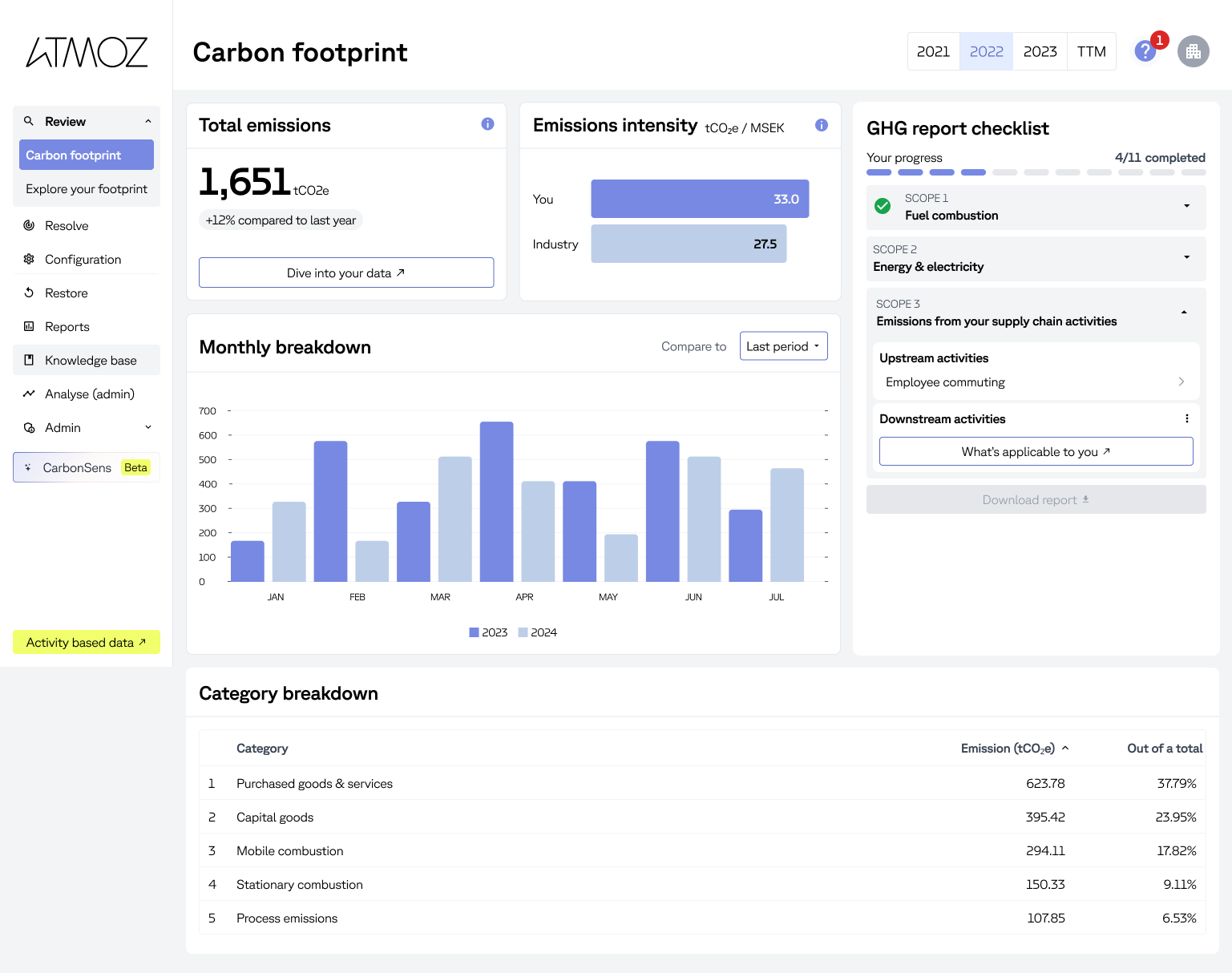This screenshot has width=1232, height=973.
Task: Click the Activity based data button
Action: 87,643
